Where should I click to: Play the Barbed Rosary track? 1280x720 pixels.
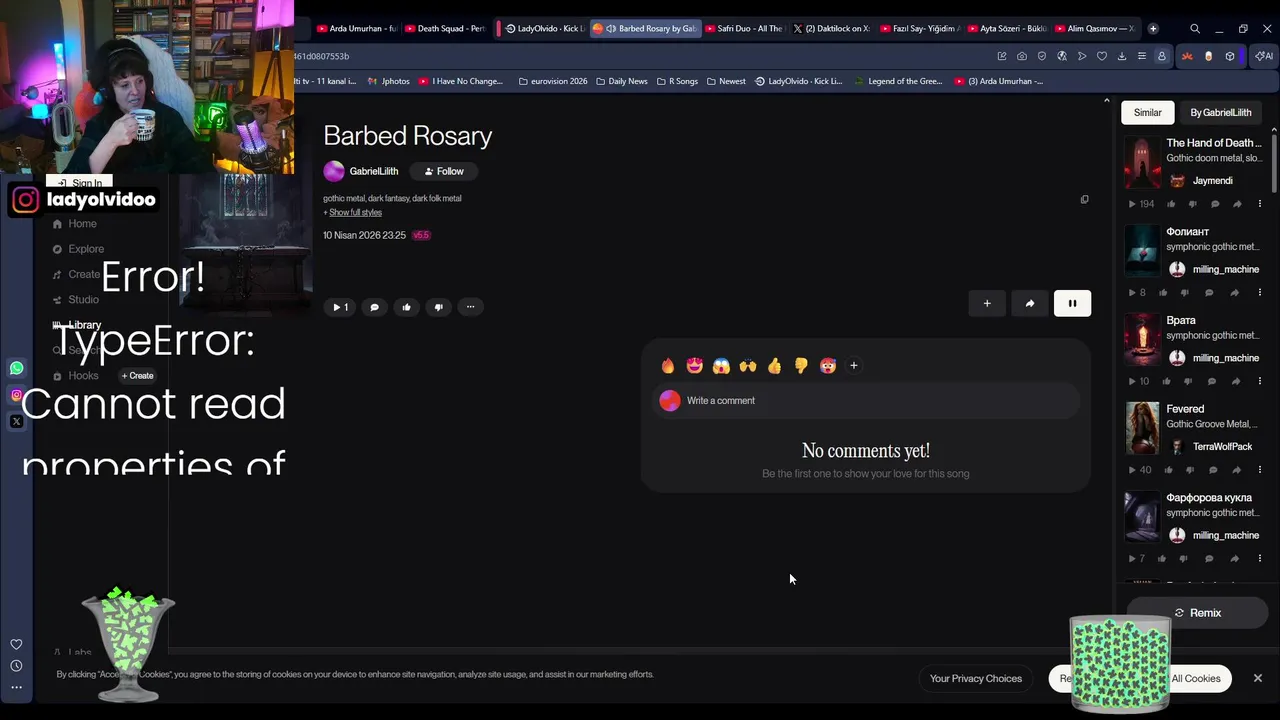click(340, 307)
